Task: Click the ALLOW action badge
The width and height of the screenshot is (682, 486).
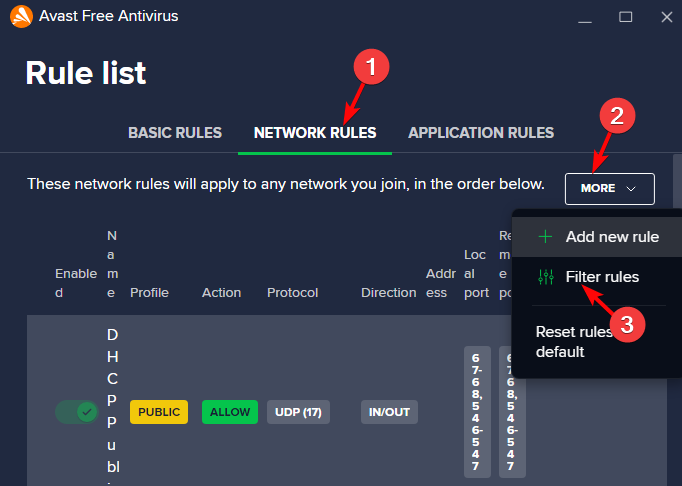Action: click(230, 412)
